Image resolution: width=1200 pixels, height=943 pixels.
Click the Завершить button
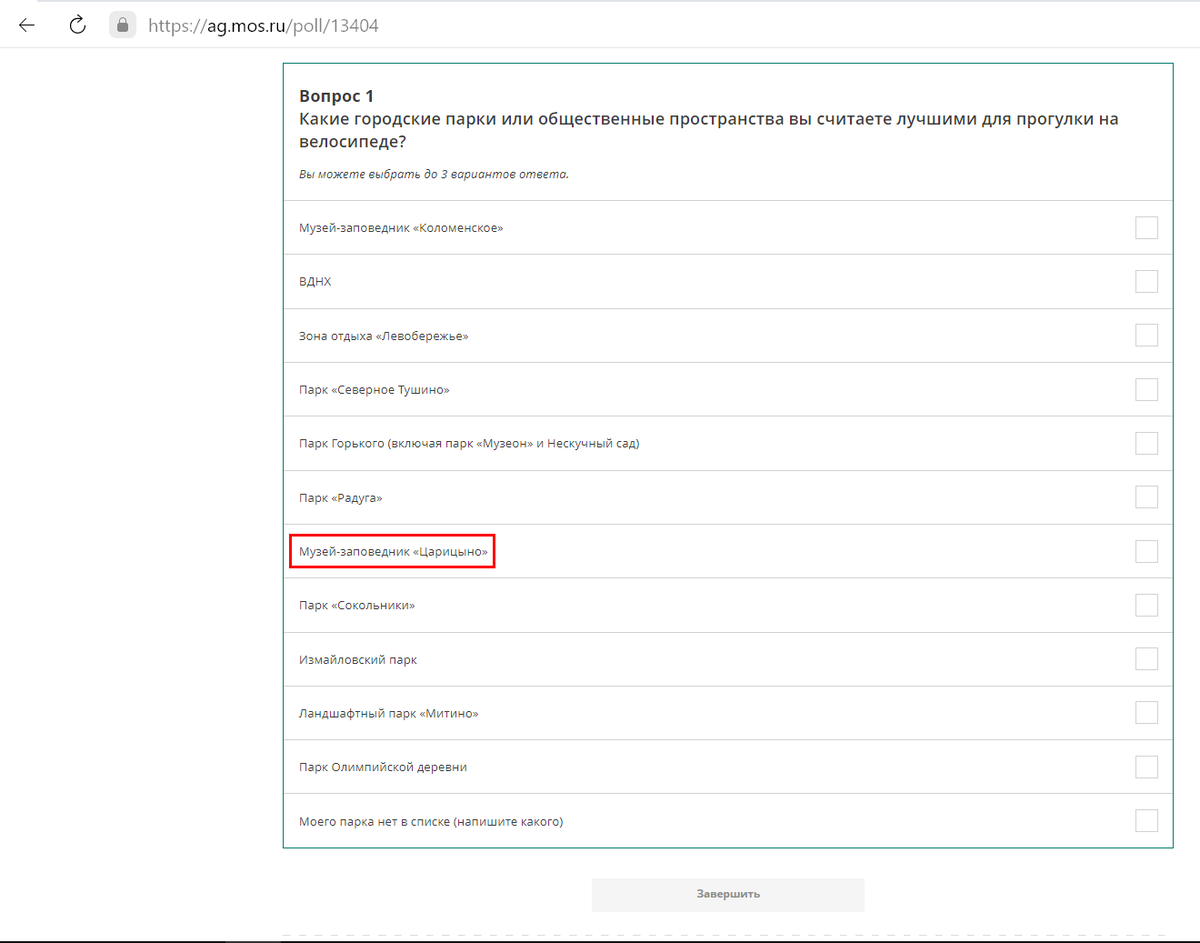tap(728, 894)
